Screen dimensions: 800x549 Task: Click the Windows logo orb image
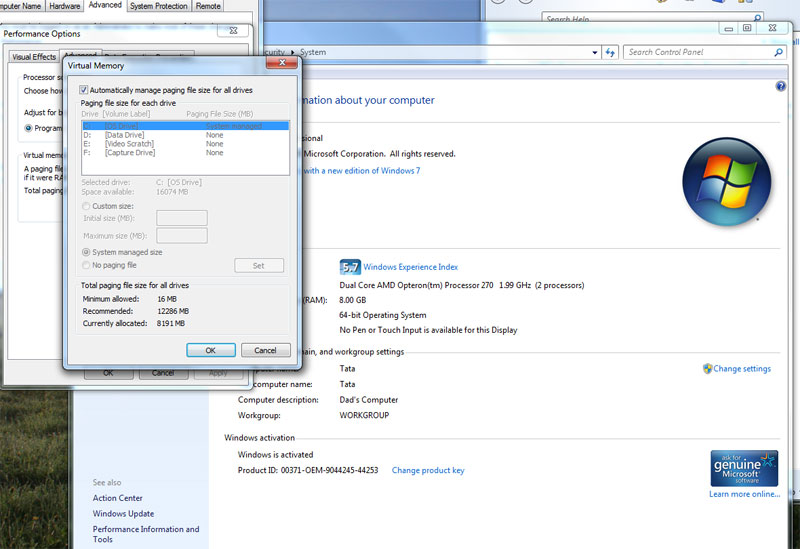click(727, 182)
